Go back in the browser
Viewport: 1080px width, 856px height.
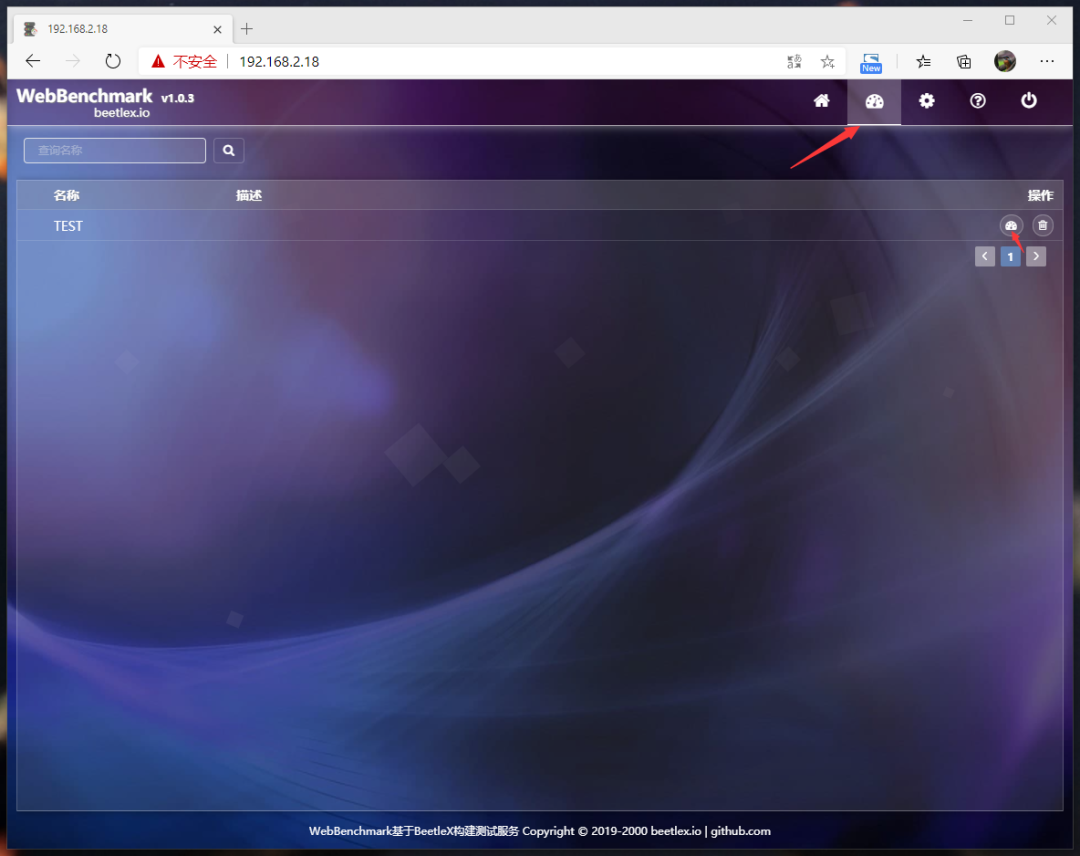(32, 61)
